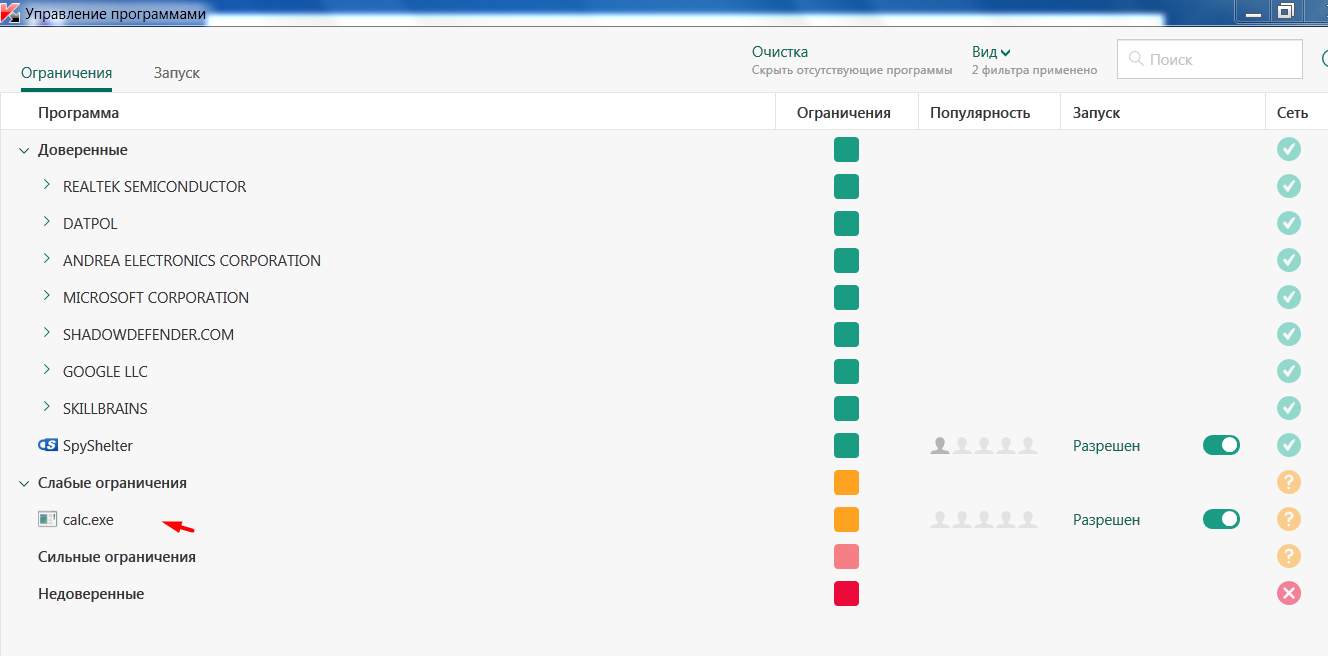Click the network icon in the DATPOL row

click(x=1289, y=223)
